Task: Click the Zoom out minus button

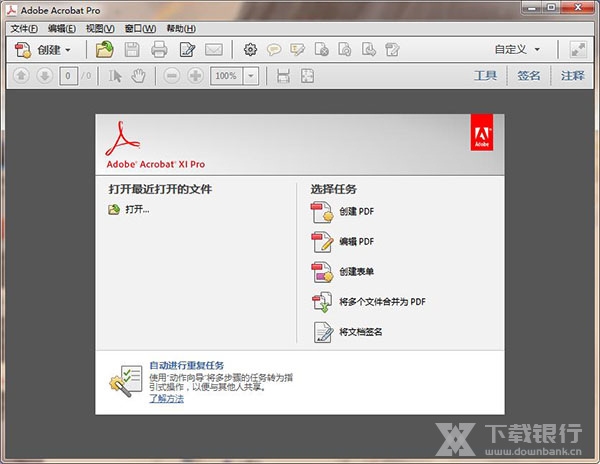Action: (172, 76)
